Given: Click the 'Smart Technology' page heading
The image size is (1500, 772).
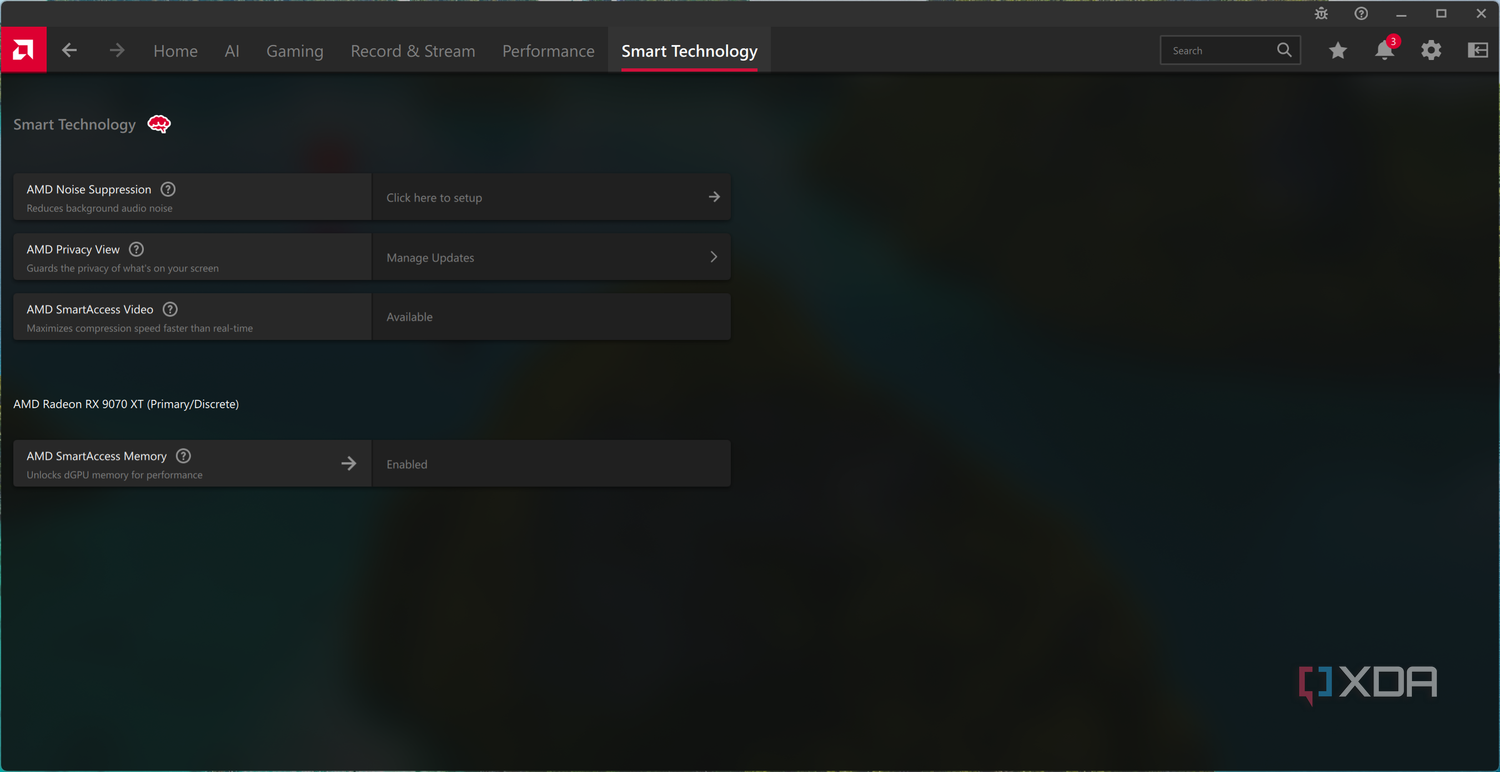Looking at the screenshot, I should 74,124.
